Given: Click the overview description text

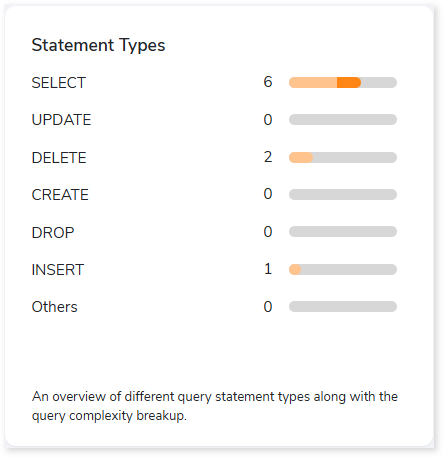Looking at the screenshot, I should pyautogui.click(x=215, y=406).
